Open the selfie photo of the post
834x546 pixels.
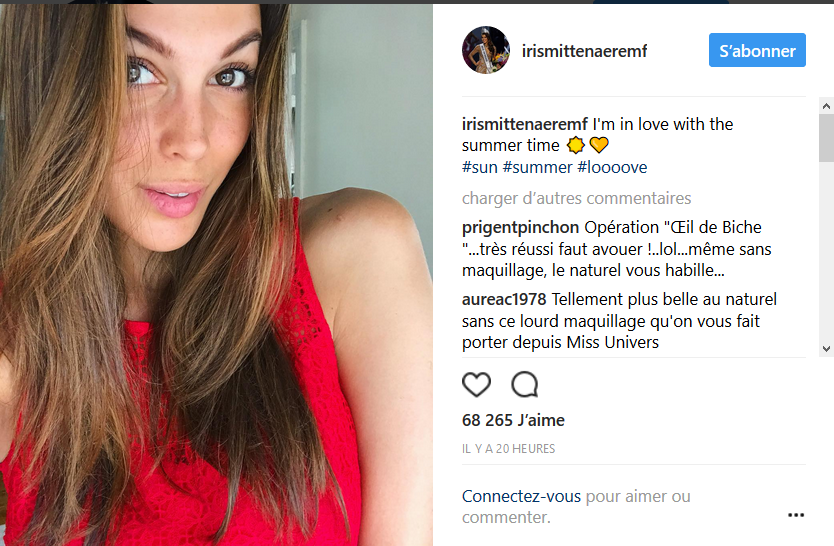(x=216, y=274)
